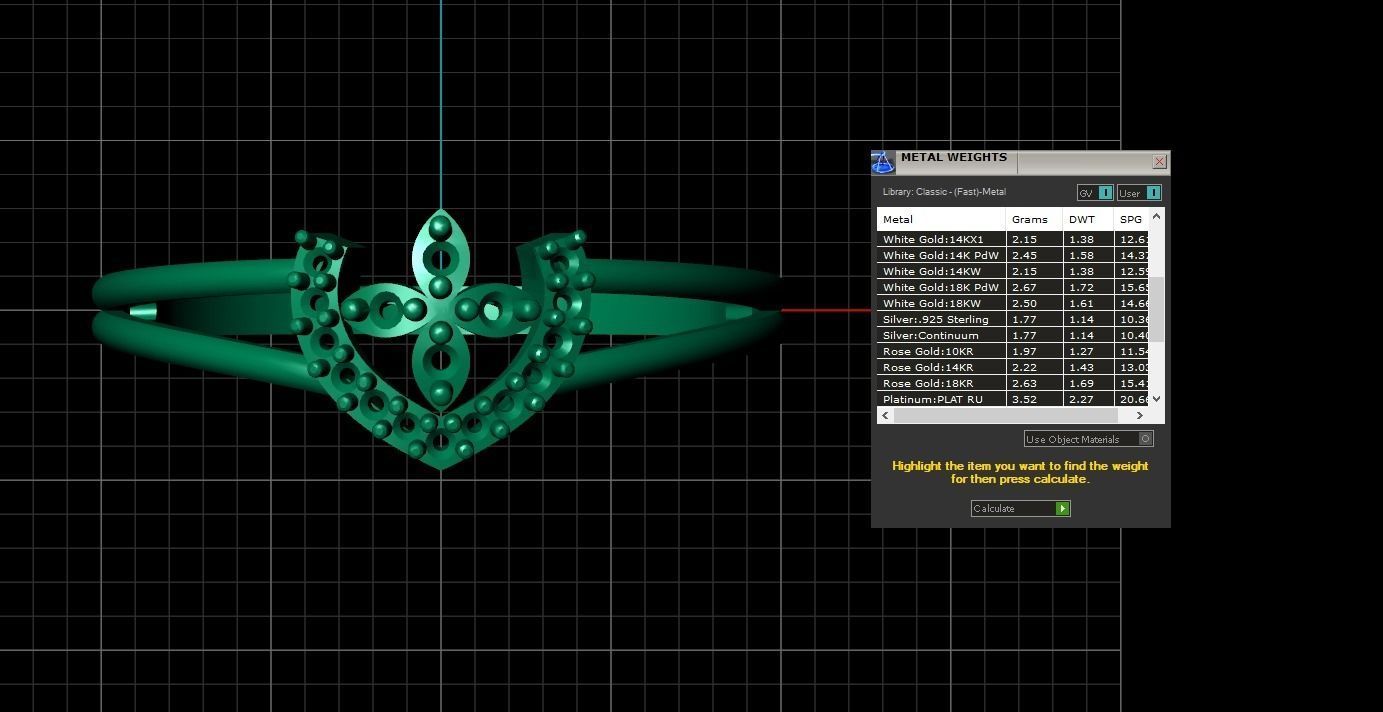Viewport: 1383px width, 712px height.
Task: Click the 3.52 grams value for Platinum
Action: click(1024, 399)
